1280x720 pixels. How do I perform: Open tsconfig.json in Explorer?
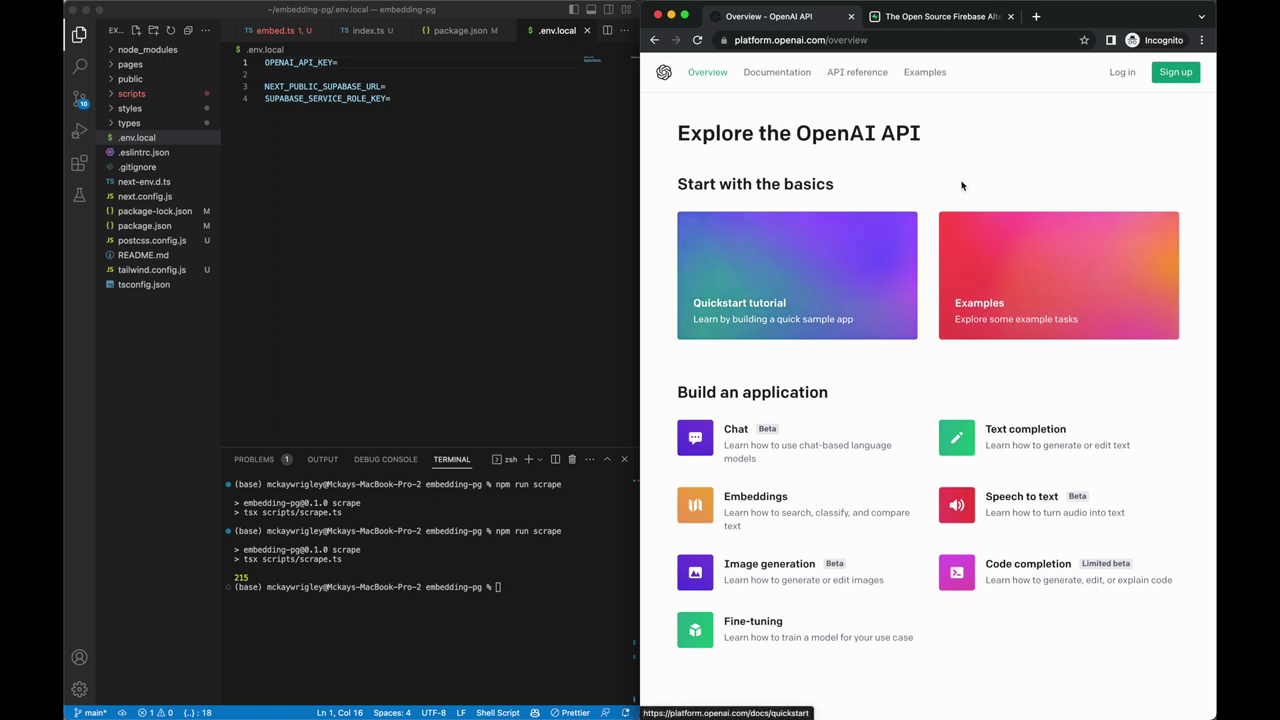pos(143,284)
